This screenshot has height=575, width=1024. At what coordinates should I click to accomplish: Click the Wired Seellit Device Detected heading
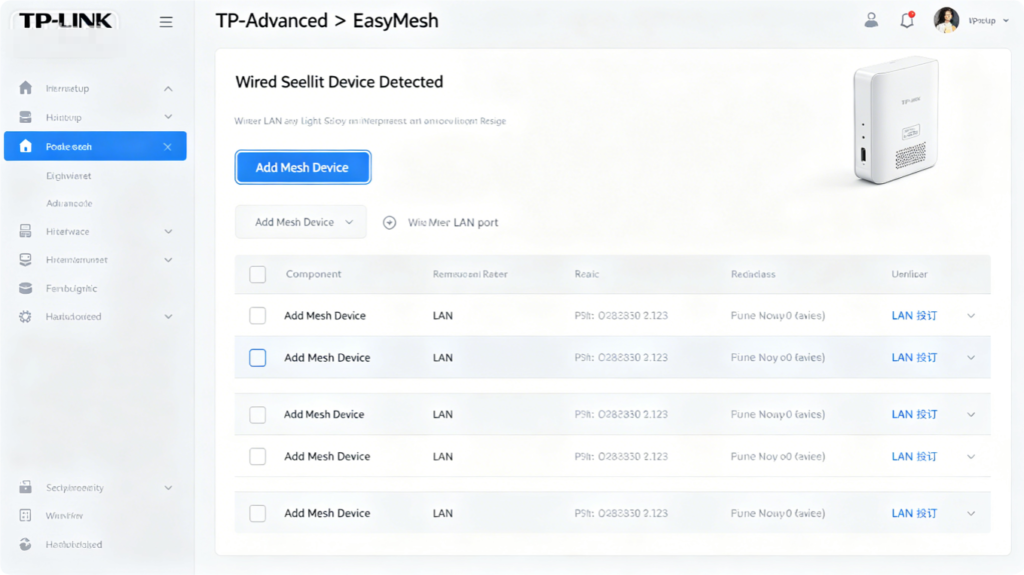pos(339,82)
